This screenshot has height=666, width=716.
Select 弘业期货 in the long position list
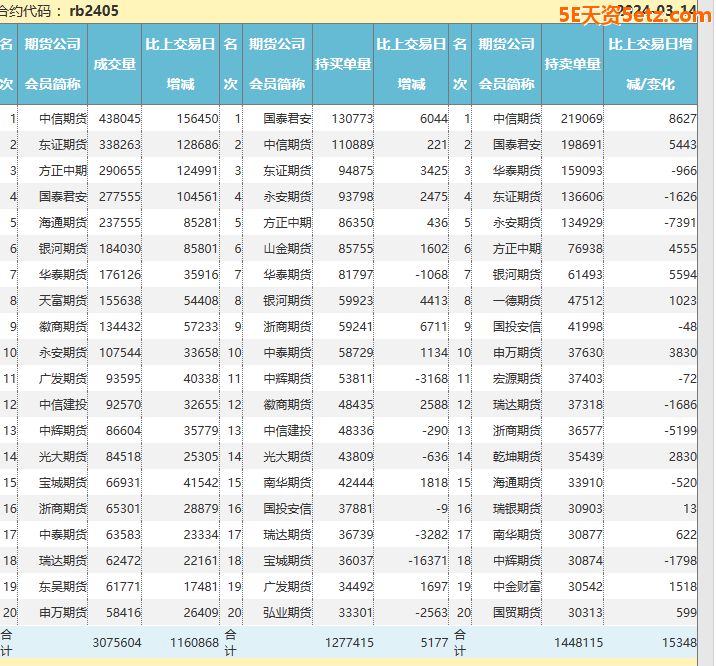point(287,613)
